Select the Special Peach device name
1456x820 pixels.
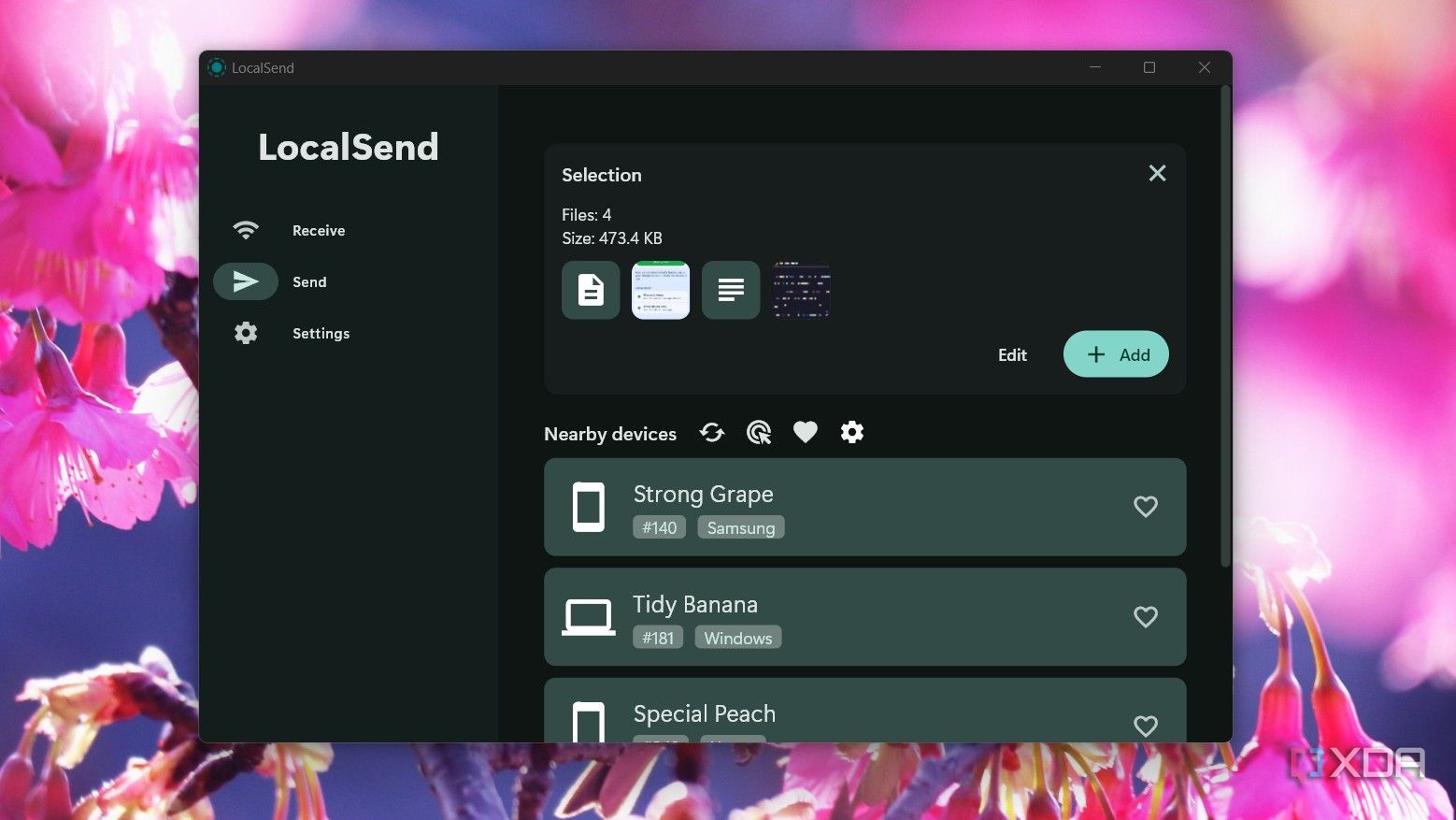click(x=705, y=713)
